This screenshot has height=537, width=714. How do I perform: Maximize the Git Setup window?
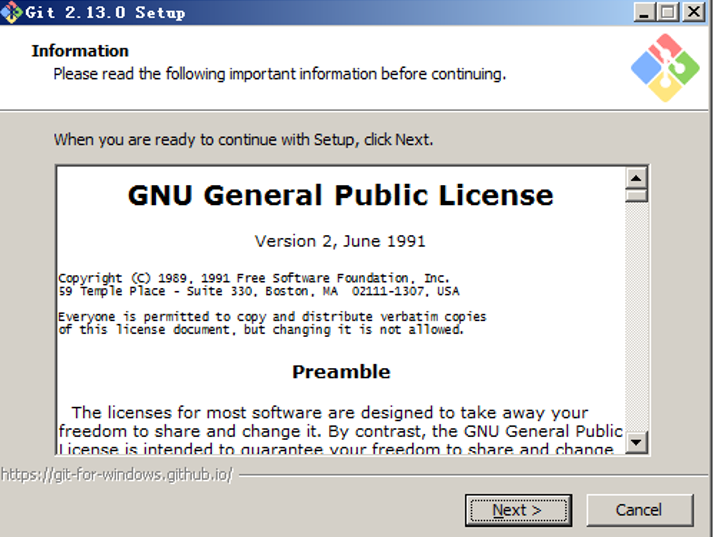click(668, 12)
